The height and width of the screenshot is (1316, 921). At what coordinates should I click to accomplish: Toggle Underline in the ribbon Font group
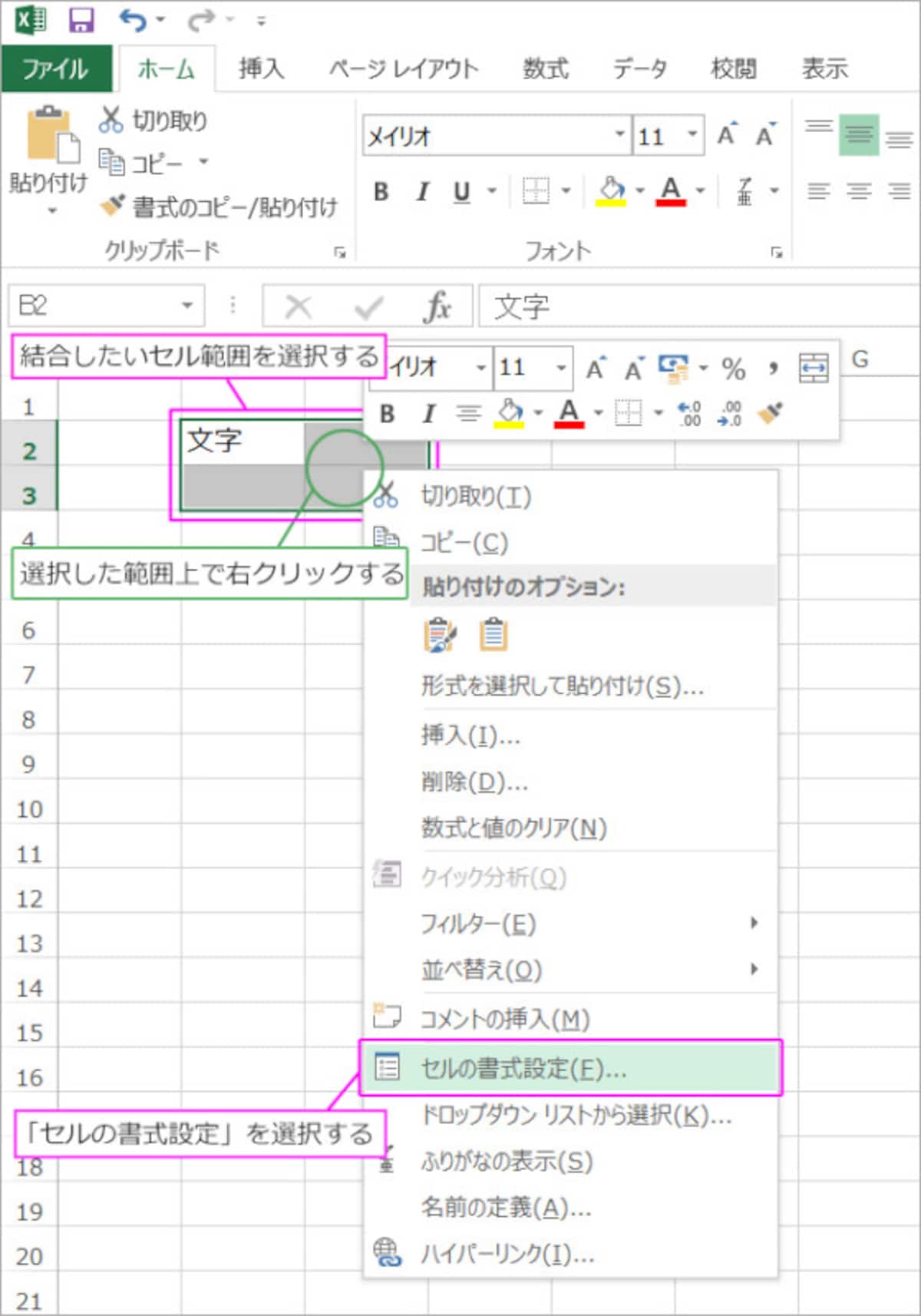point(461,191)
